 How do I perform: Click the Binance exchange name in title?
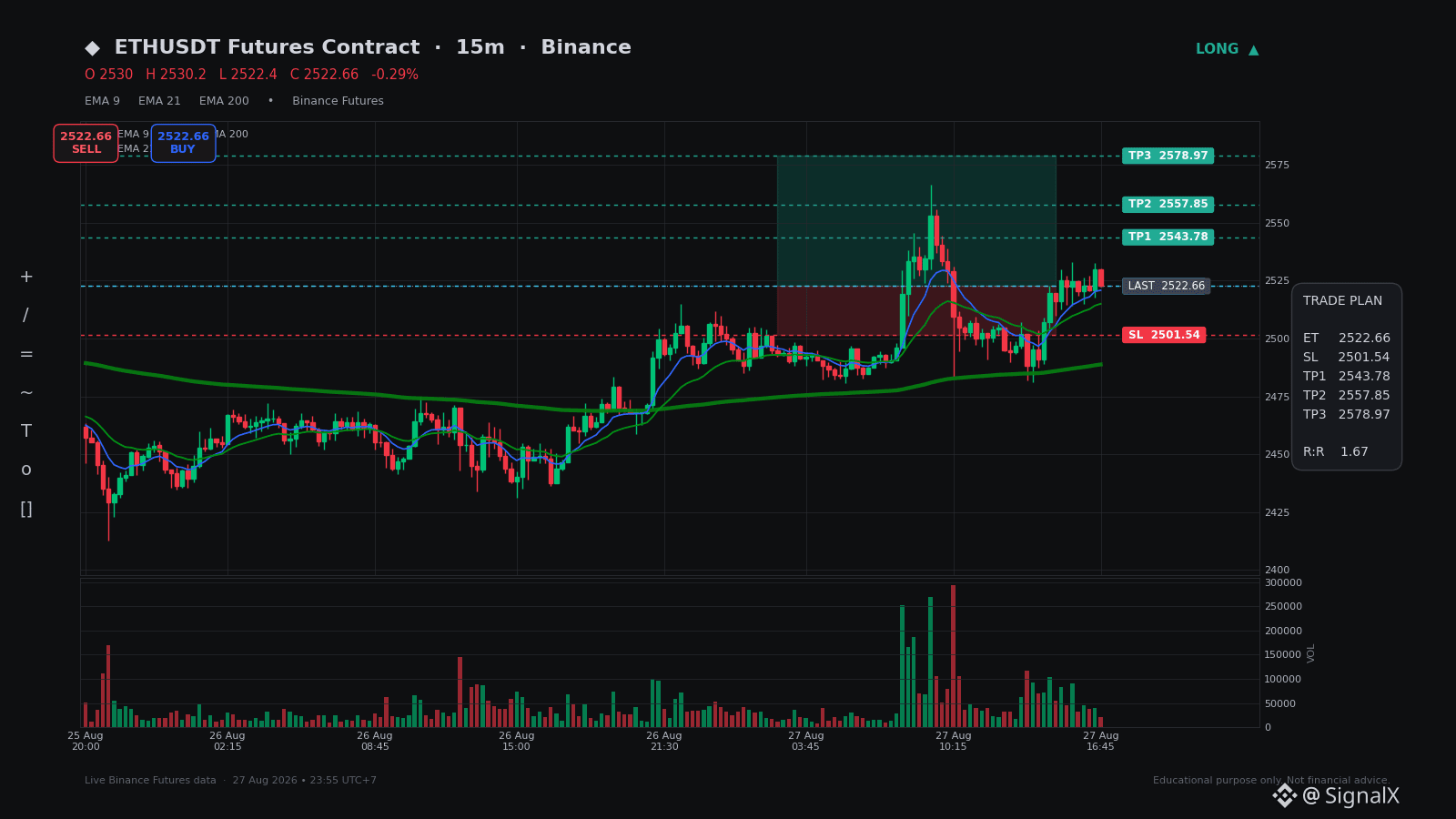(586, 47)
